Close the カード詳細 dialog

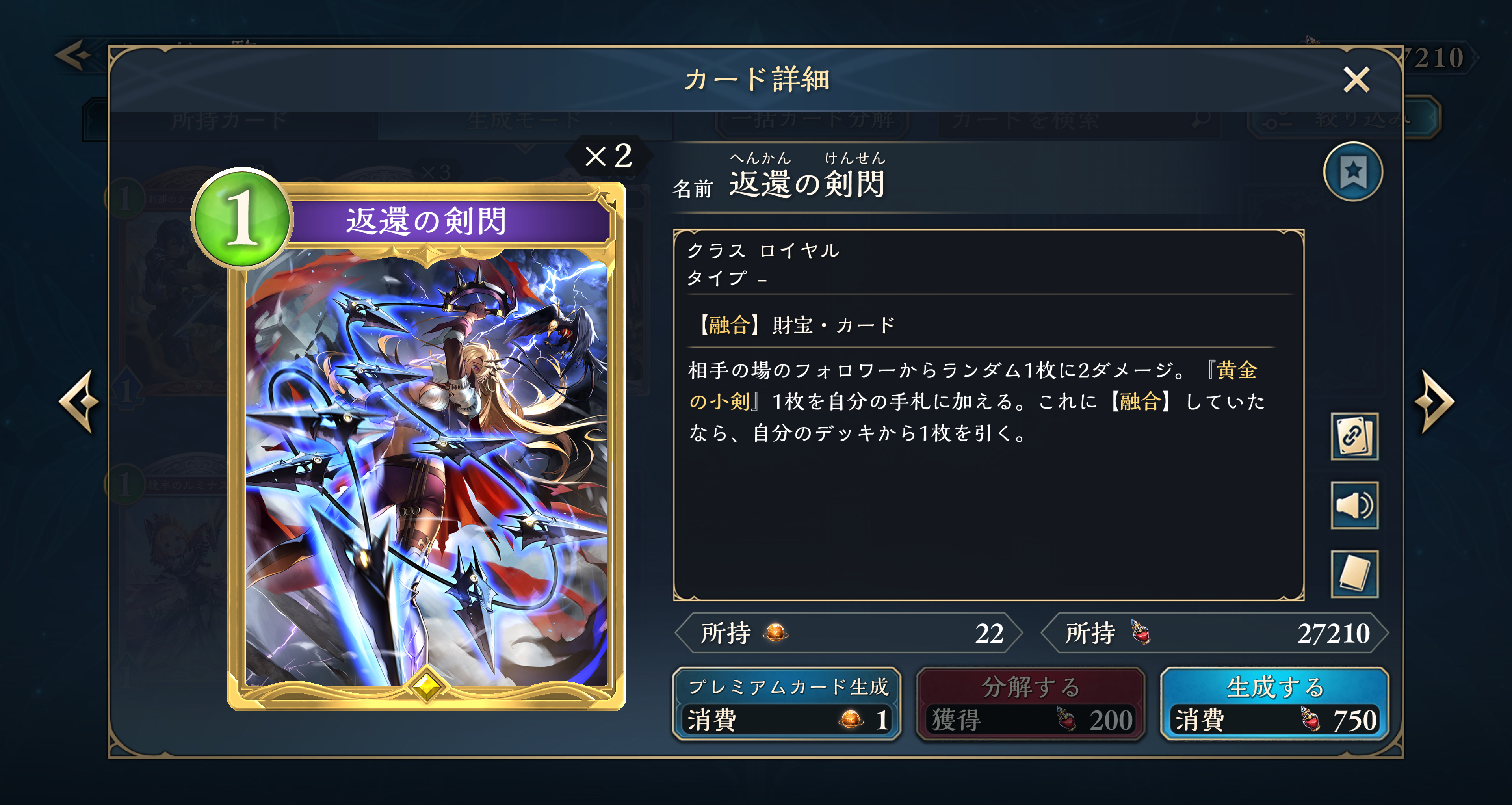point(1356,79)
